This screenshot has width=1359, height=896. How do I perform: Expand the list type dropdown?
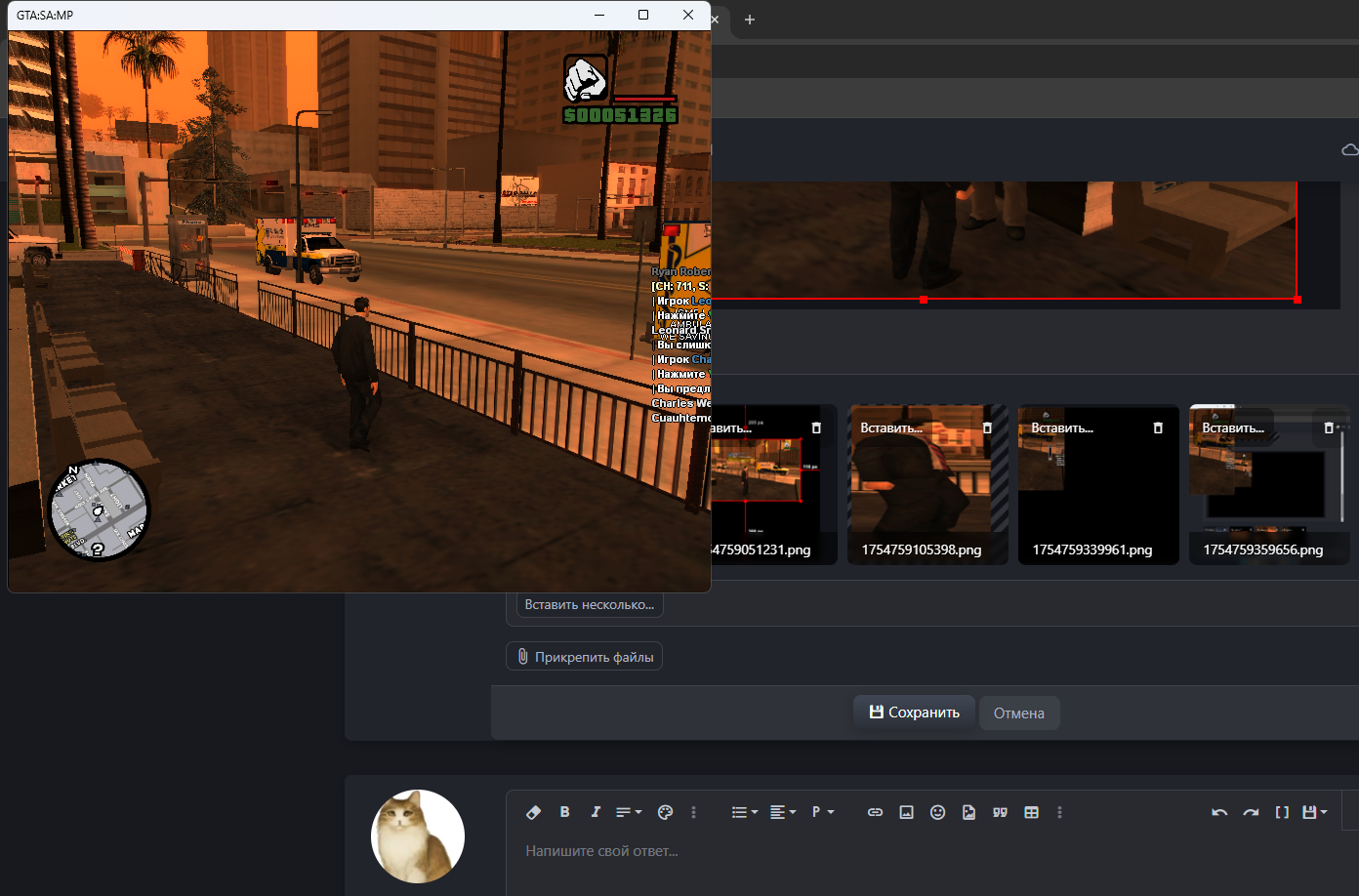pos(744,812)
